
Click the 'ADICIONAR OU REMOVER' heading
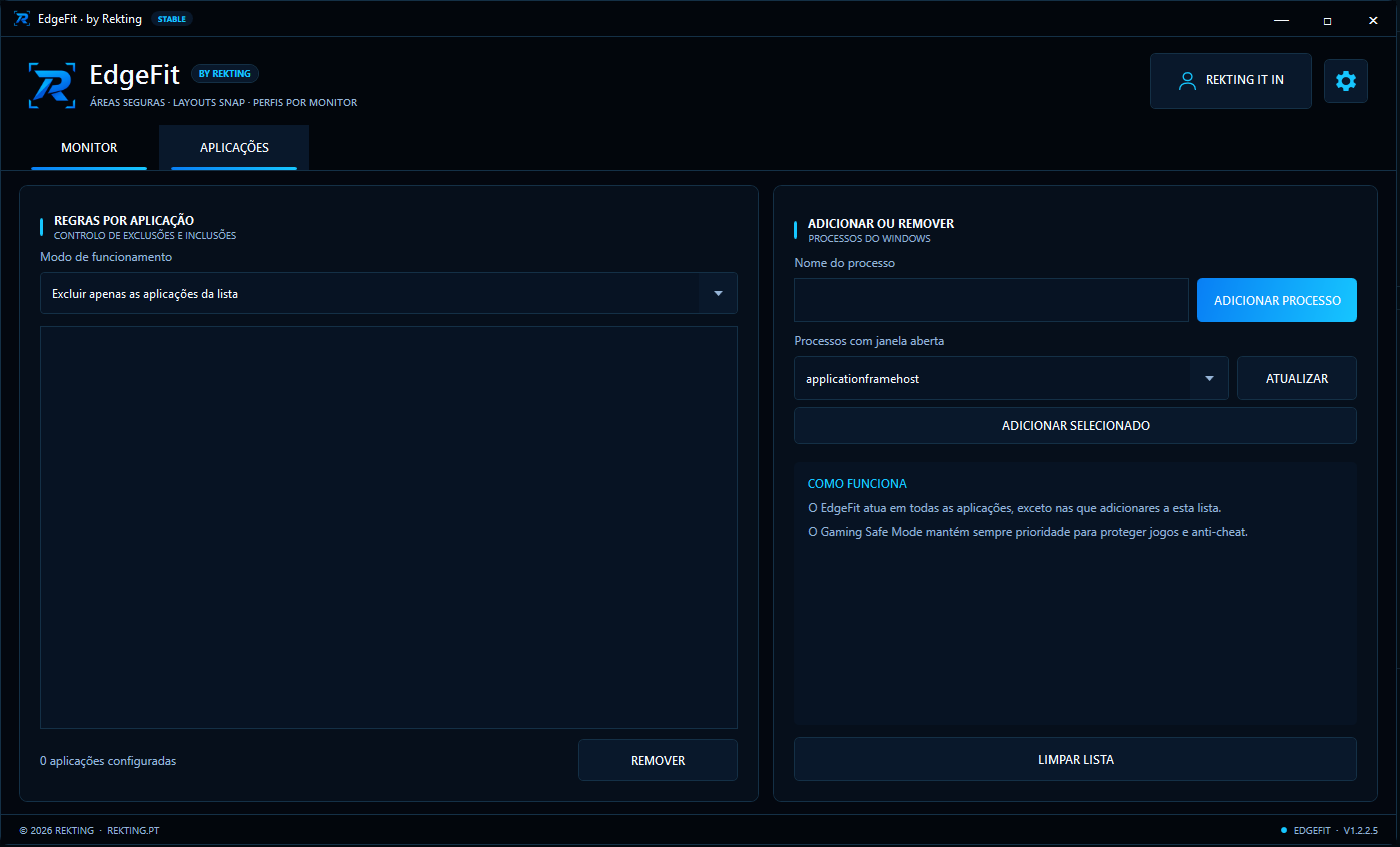click(881, 224)
